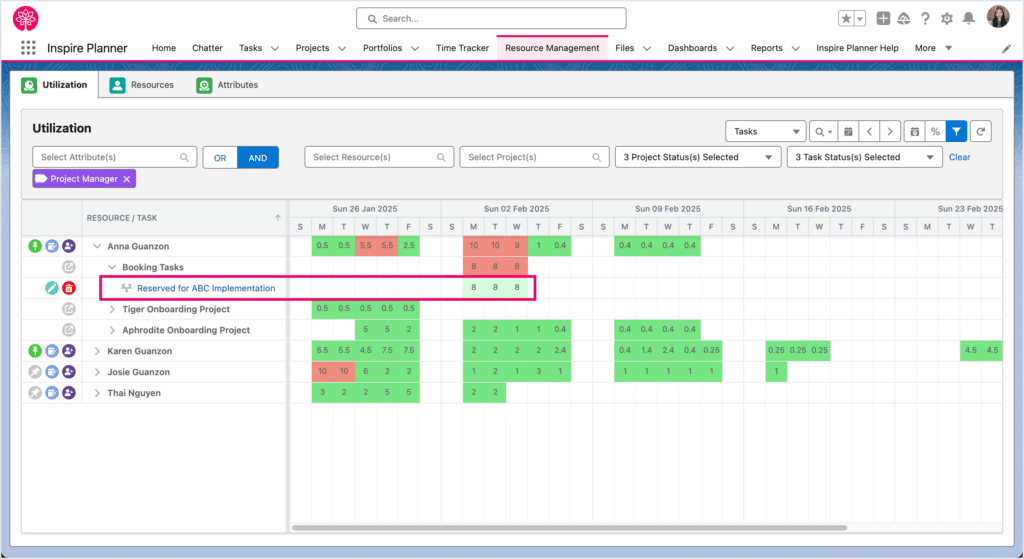Image resolution: width=1024 pixels, height=559 pixels.
Task: Switch to the Attributes tab
Action: (x=227, y=85)
